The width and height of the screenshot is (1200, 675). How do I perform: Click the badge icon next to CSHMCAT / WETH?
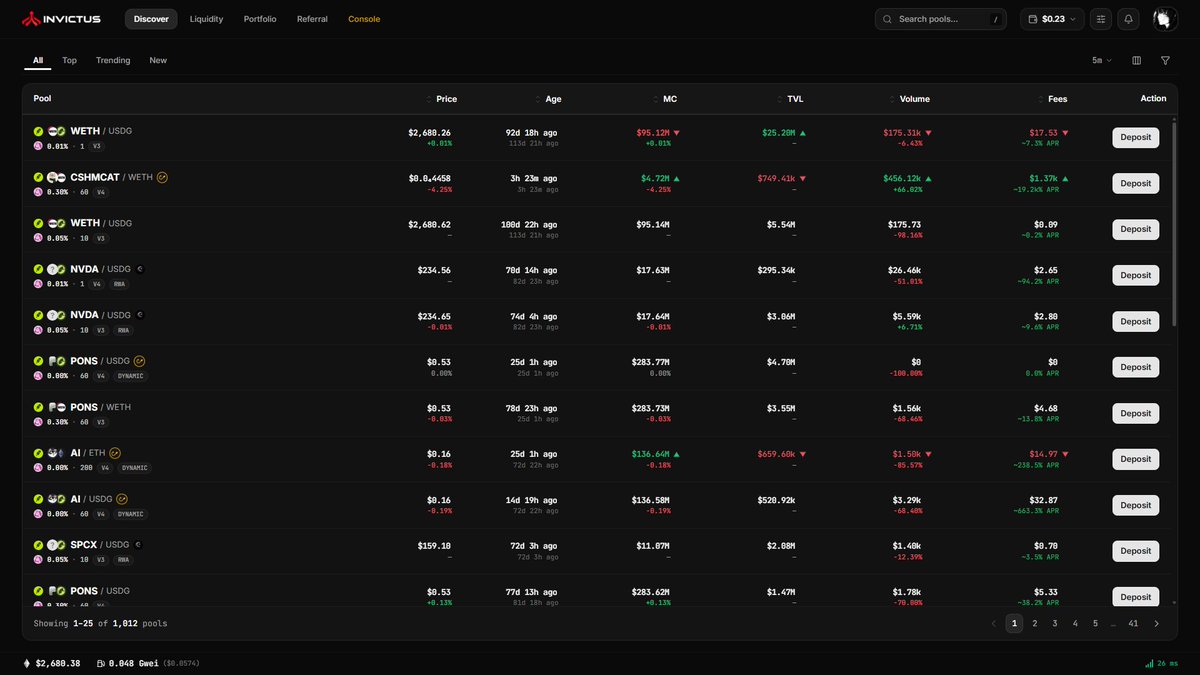pos(162,178)
